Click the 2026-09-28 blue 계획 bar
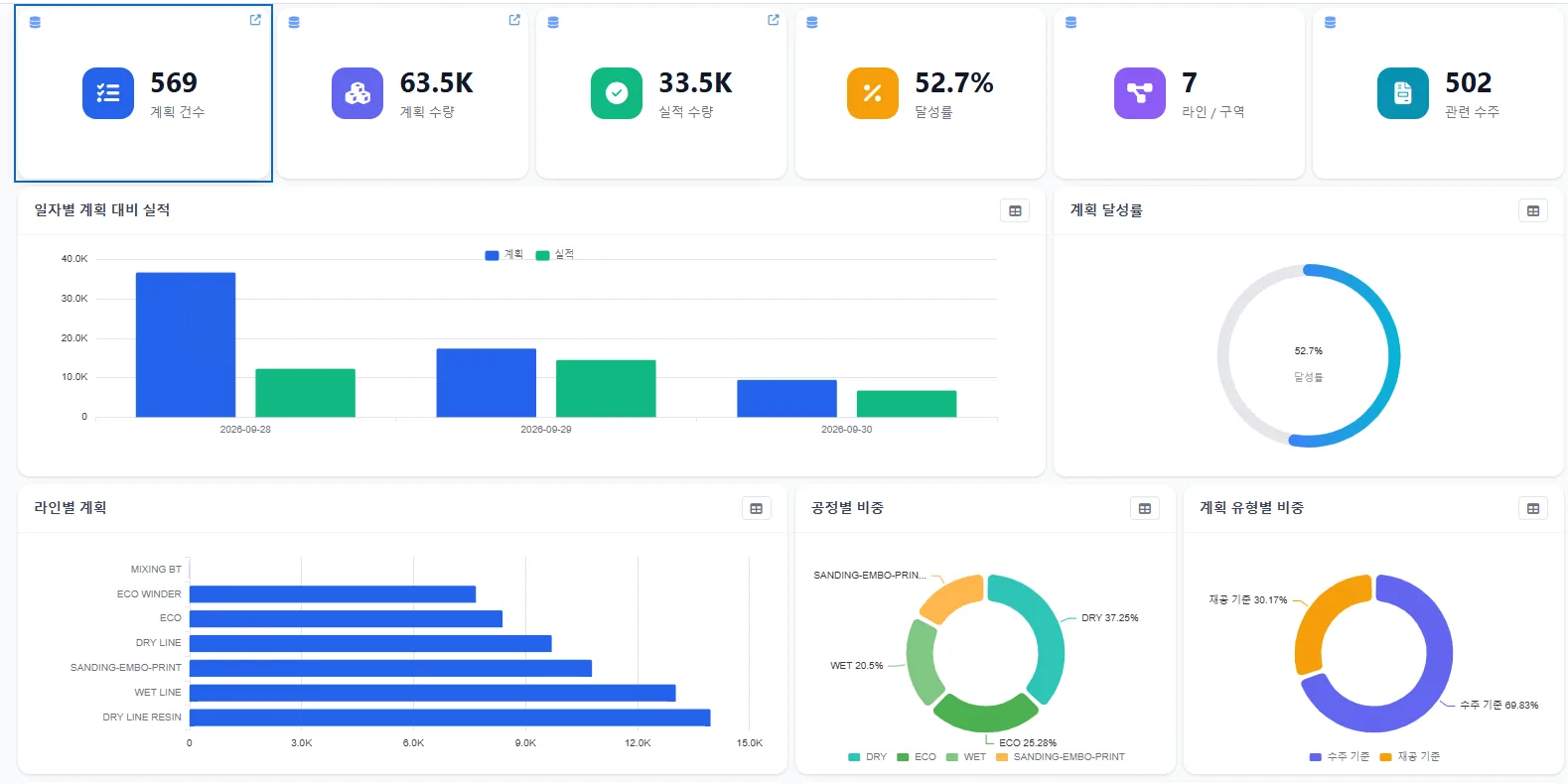 pos(186,344)
